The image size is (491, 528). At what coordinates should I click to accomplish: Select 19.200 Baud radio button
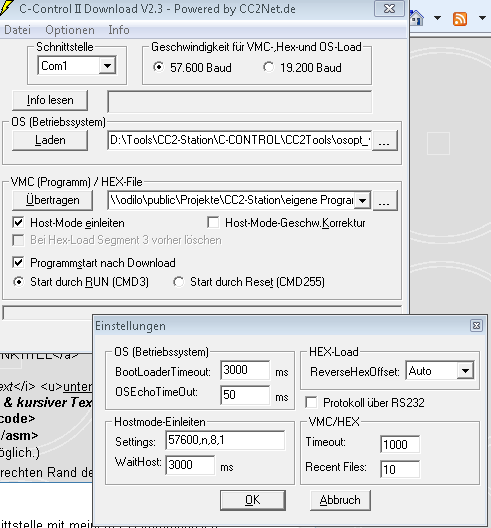(x=268, y=67)
